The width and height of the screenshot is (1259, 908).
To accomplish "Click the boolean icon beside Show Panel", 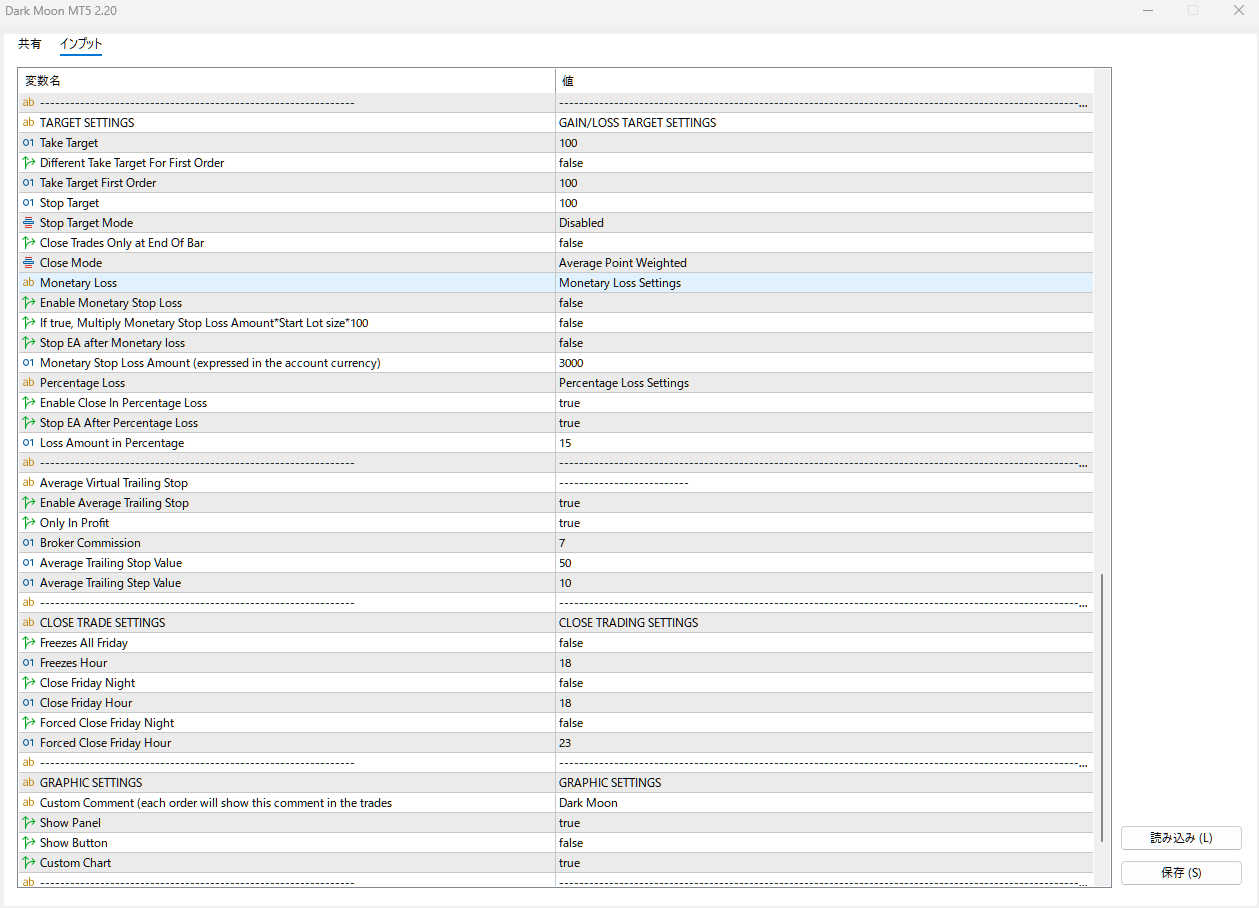I will tap(28, 823).
